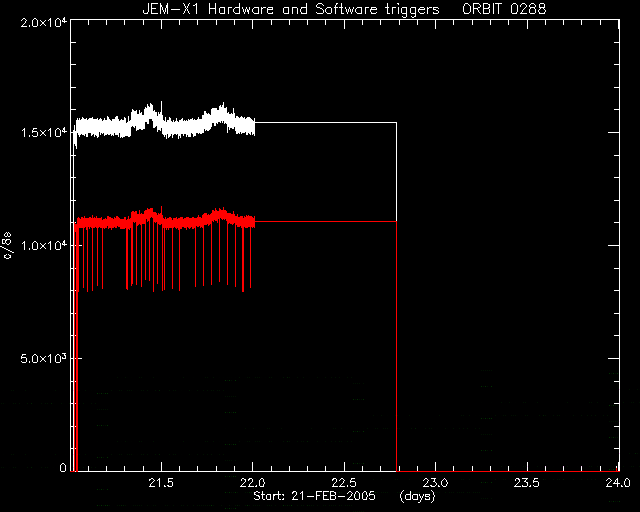This screenshot has height=512, width=640.
Task: Click the 21.5 x-axis tick label
Action: (161, 483)
